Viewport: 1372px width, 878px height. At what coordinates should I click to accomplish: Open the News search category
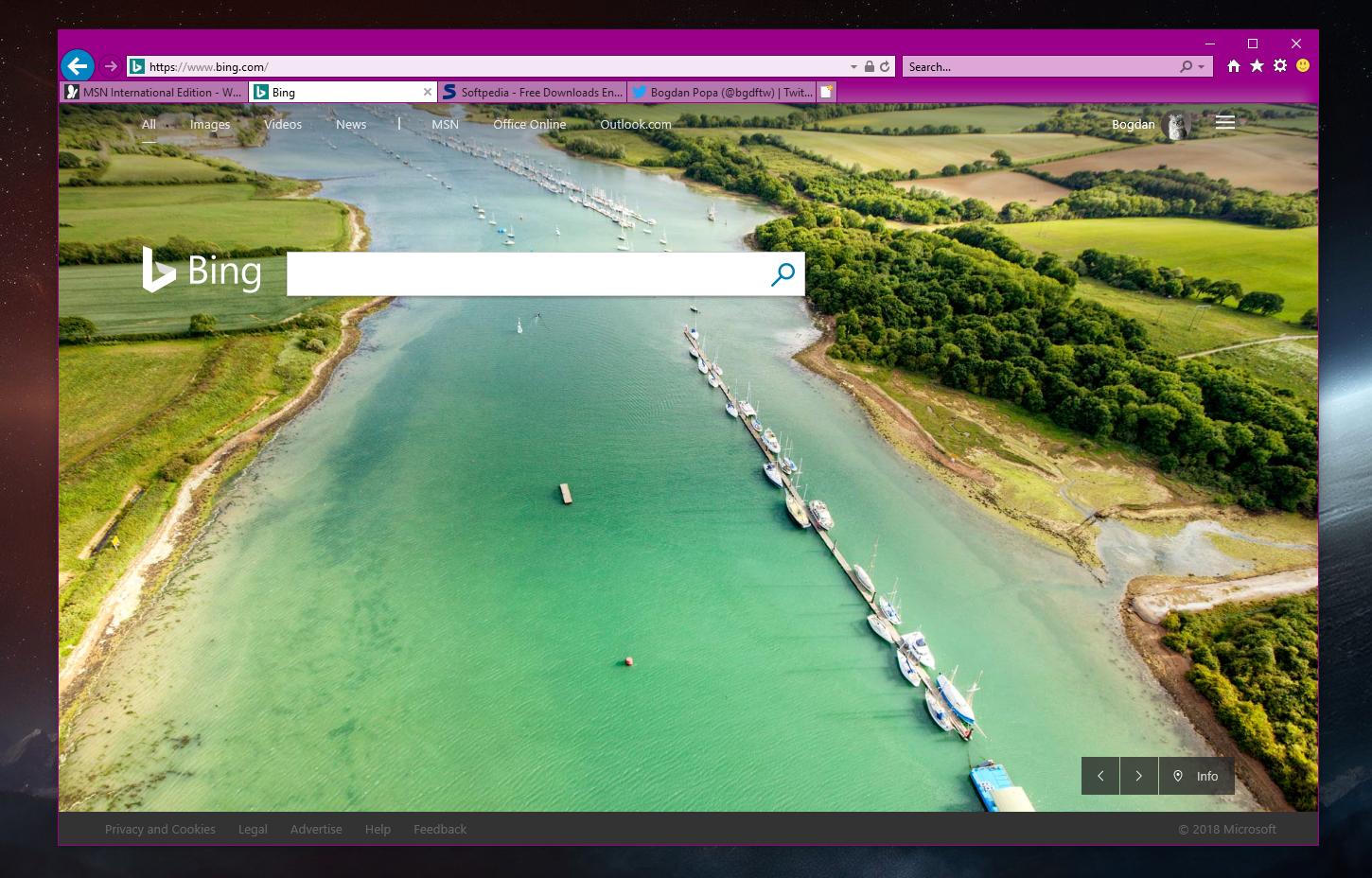coord(351,124)
